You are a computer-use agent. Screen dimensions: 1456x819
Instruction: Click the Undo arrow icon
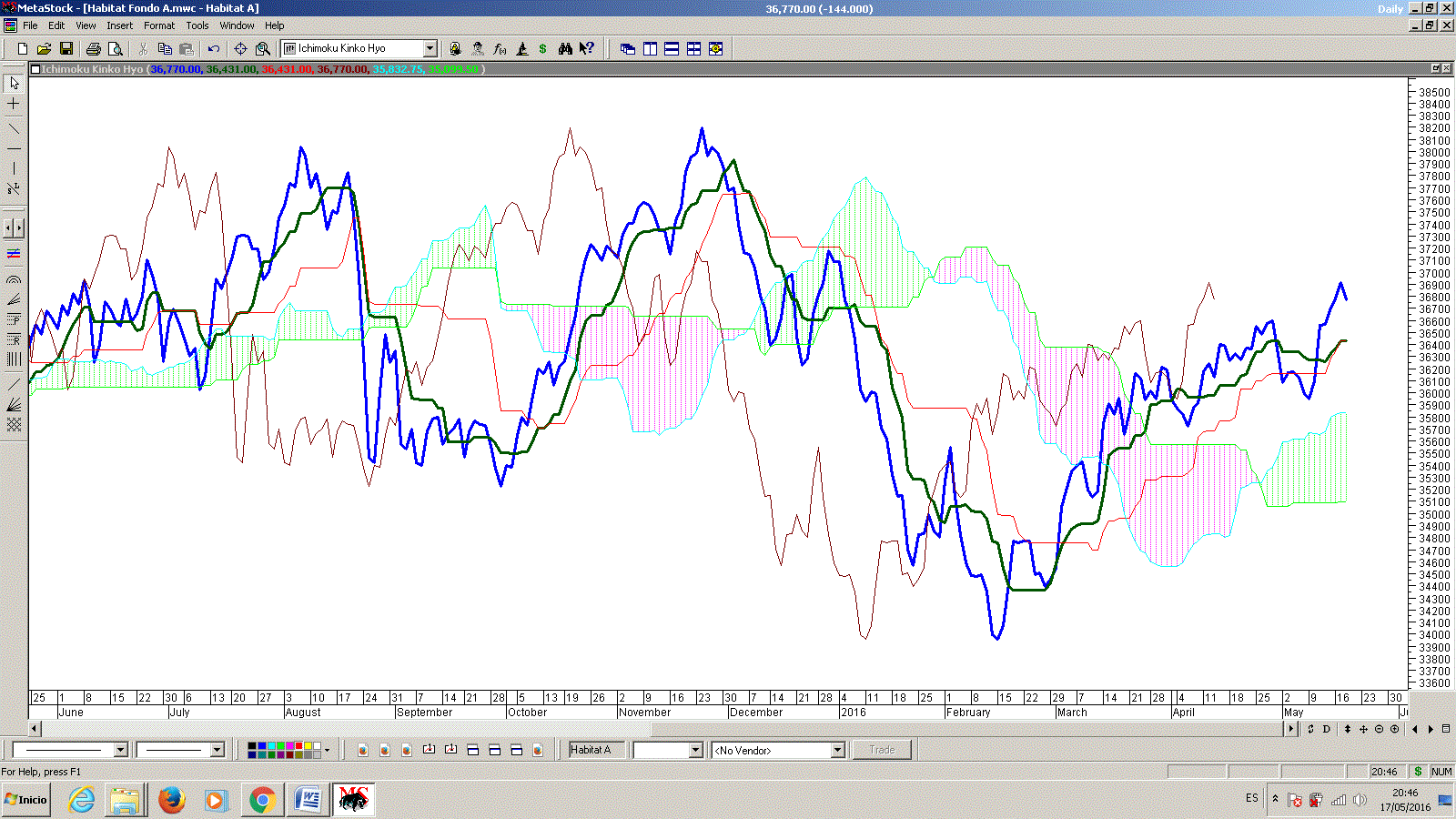(x=214, y=49)
